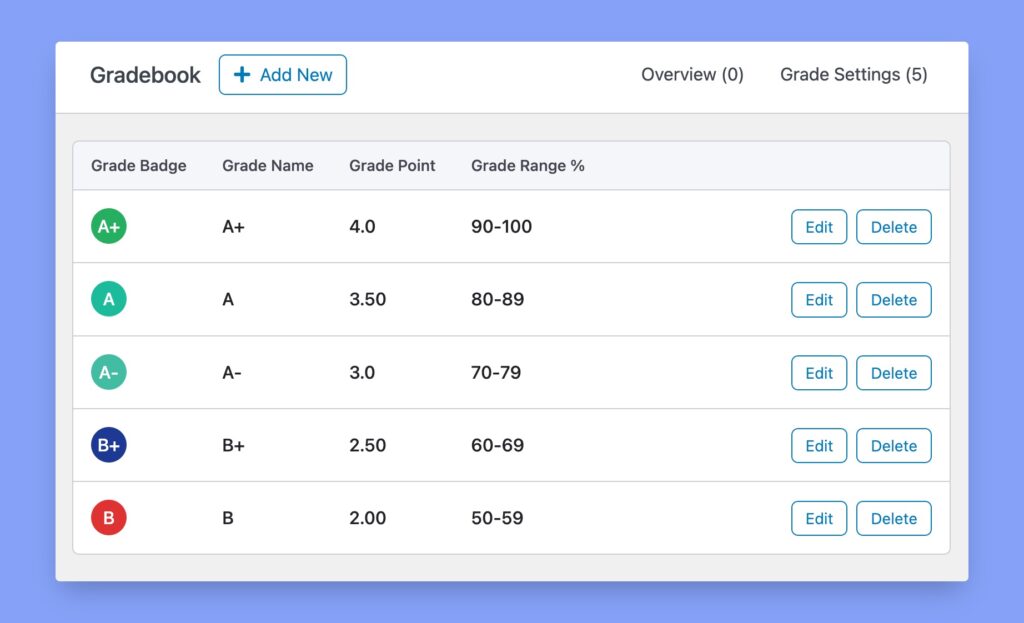Edit the A+ grade entry
The width and height of the screenshot is (1024, 623).
818,227
